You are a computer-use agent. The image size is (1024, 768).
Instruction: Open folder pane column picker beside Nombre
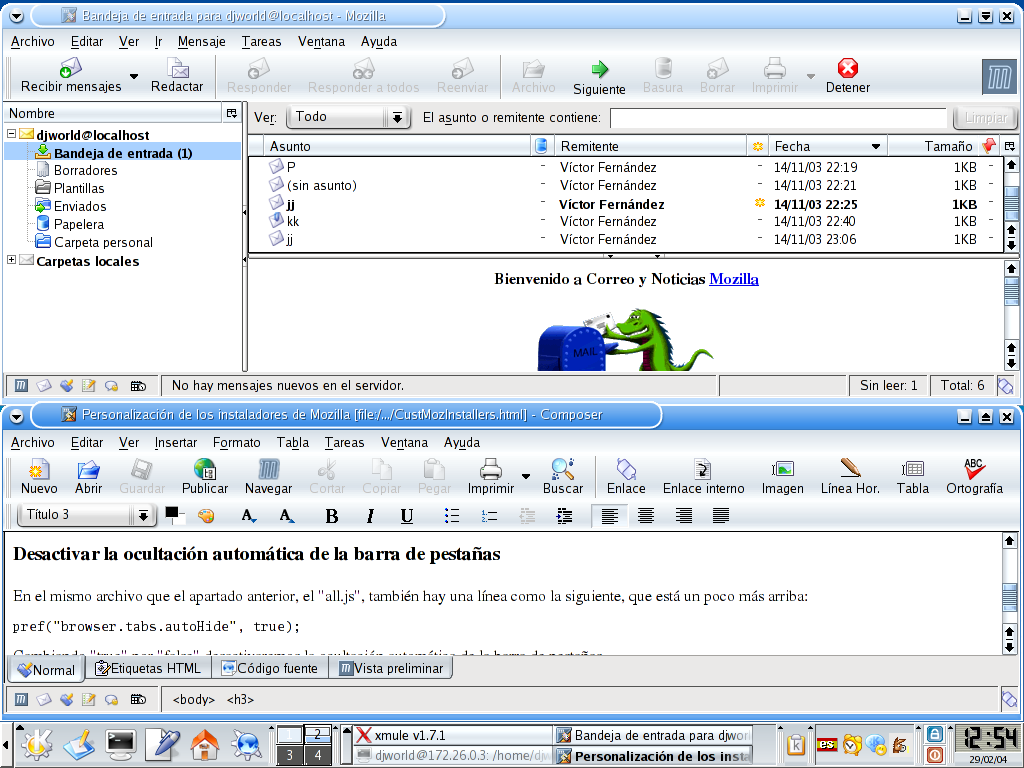[x=231, y=113]
